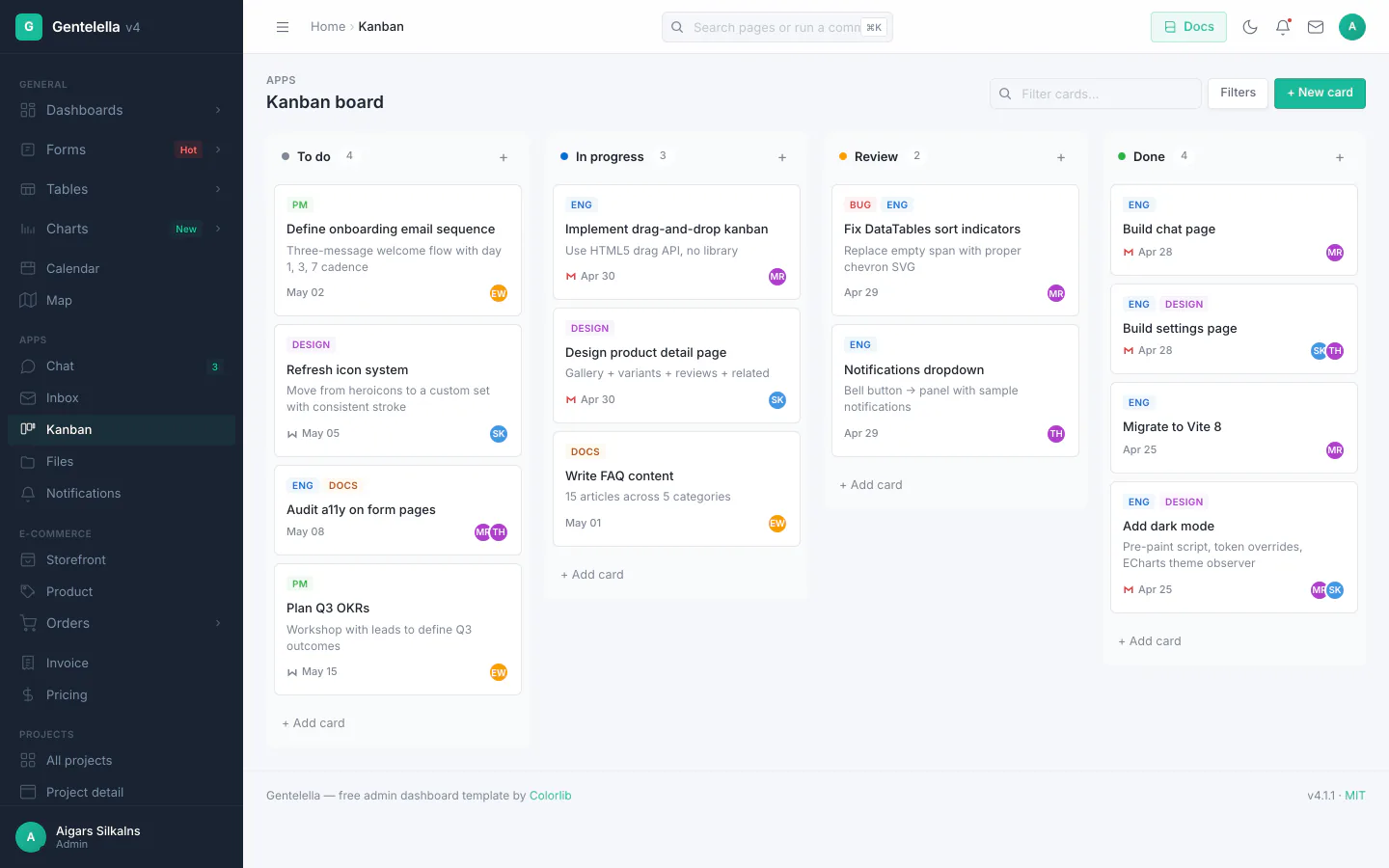Click the Chat bubble sidebar icon
This screenshot has height=868, width=1389.
pyautogui.click(x=28, y=366)
